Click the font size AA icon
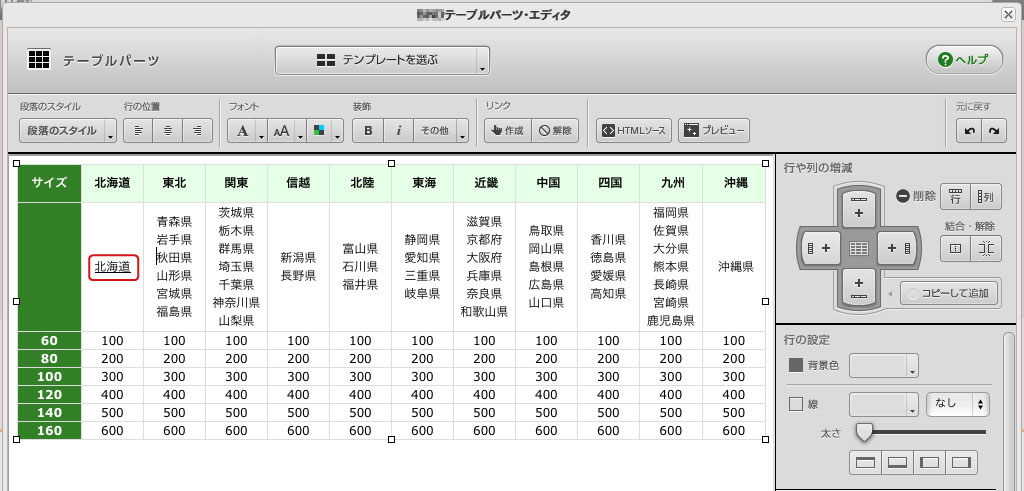1024x491 pixels. (281, 131)
